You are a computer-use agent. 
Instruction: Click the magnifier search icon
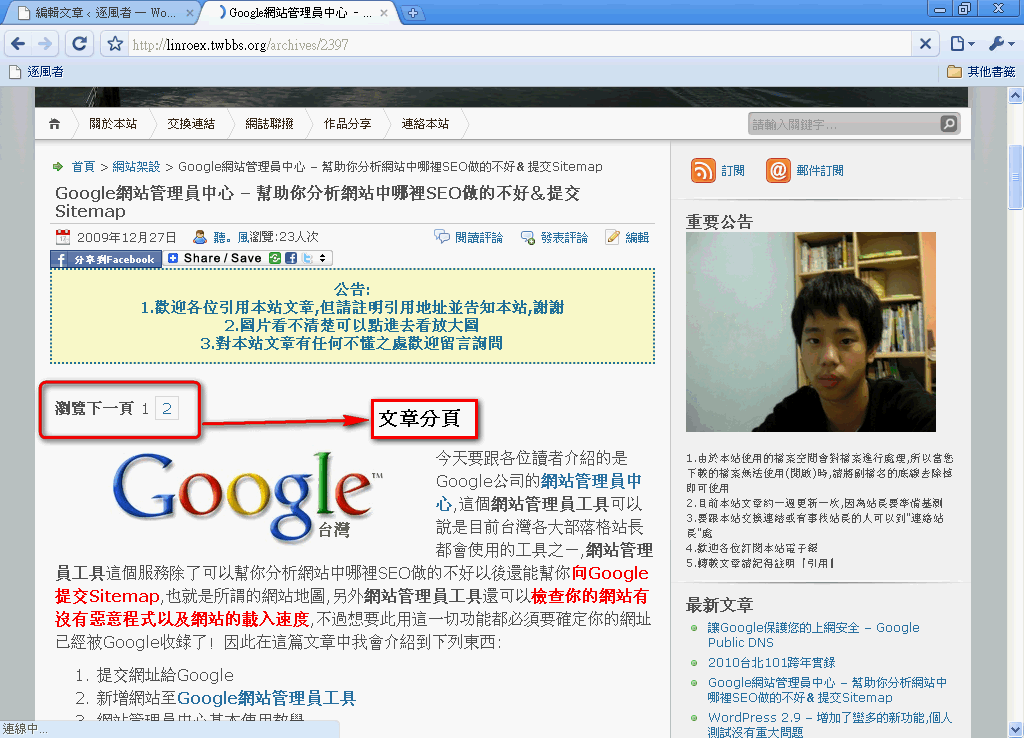tap(948, 123)
